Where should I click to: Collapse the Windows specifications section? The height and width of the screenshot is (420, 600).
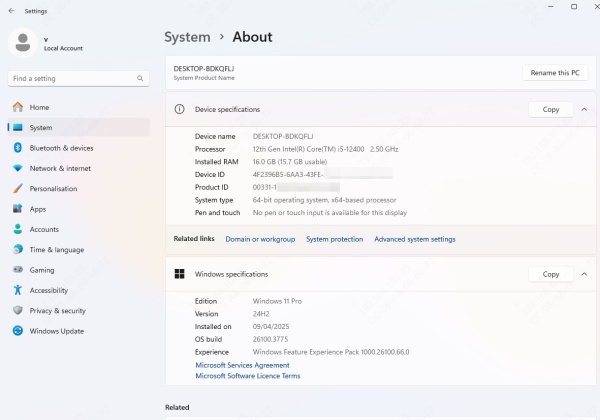tap(584, 274)
